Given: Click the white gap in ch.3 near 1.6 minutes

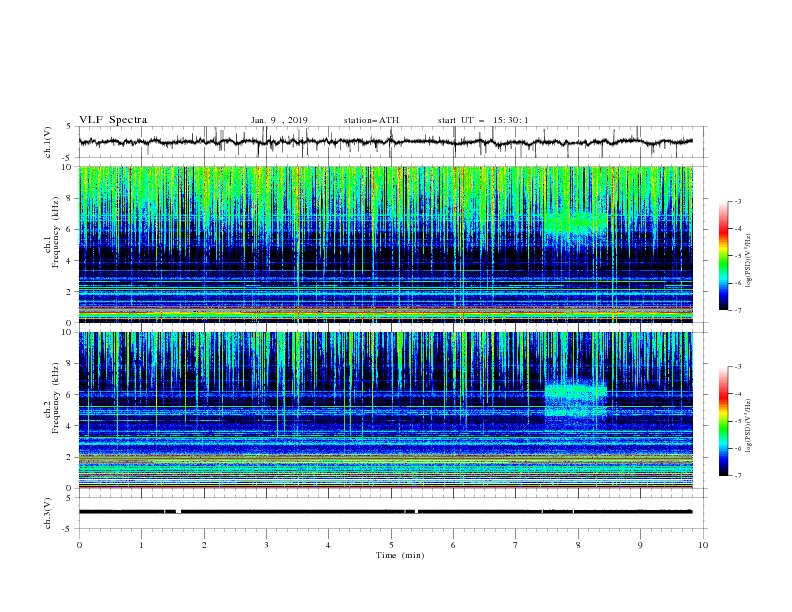Looking at the screenshot, I should 178,512.
